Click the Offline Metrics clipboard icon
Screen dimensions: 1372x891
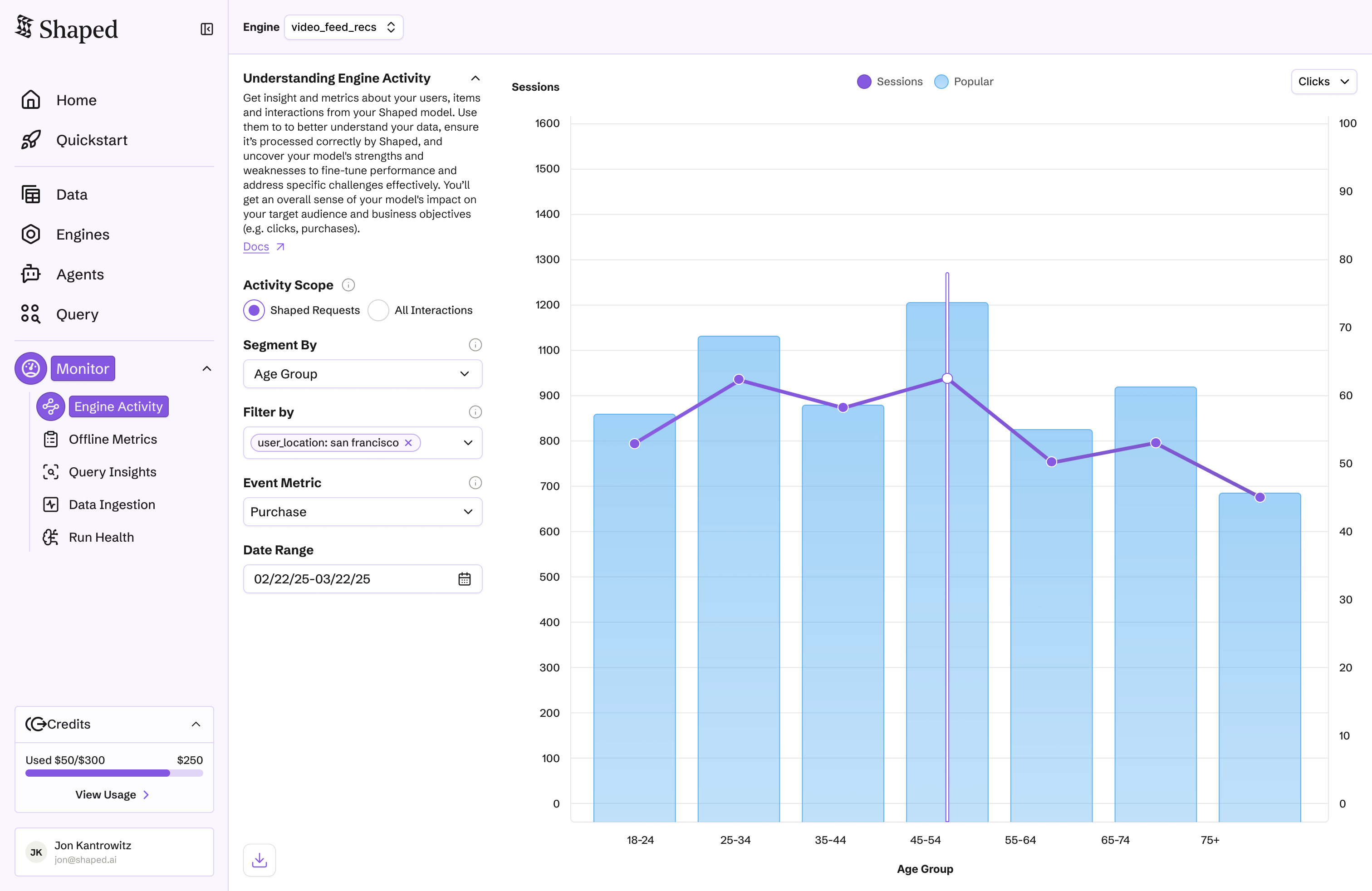51,439
